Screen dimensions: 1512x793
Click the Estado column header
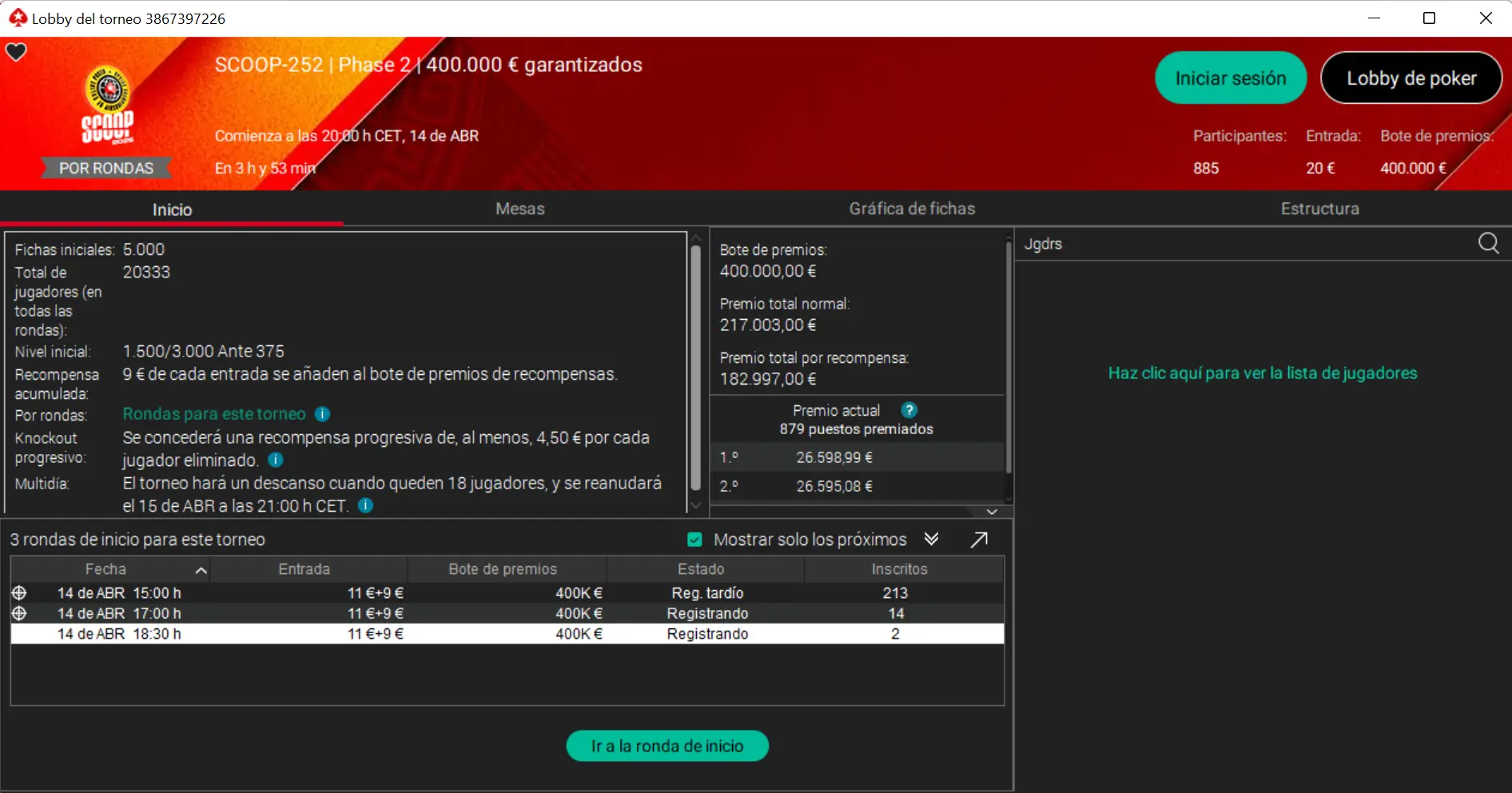pyautogui.click(x=701, y=569)
